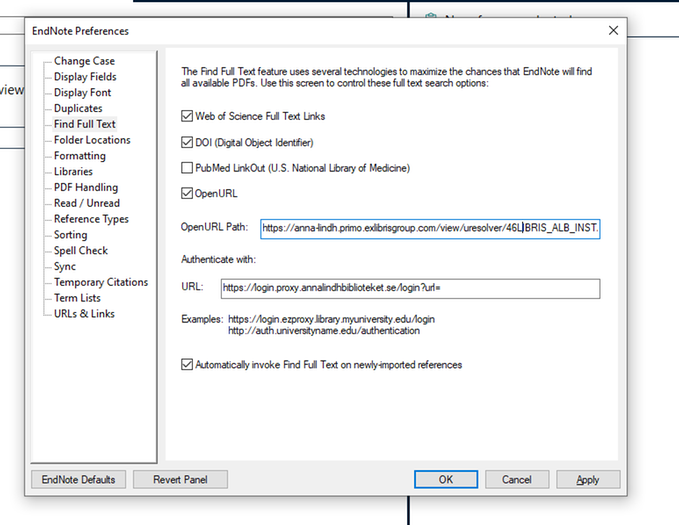
Task: Toggle automatically invoke Find Full Text checkbox
Action: tap(187, 365)
